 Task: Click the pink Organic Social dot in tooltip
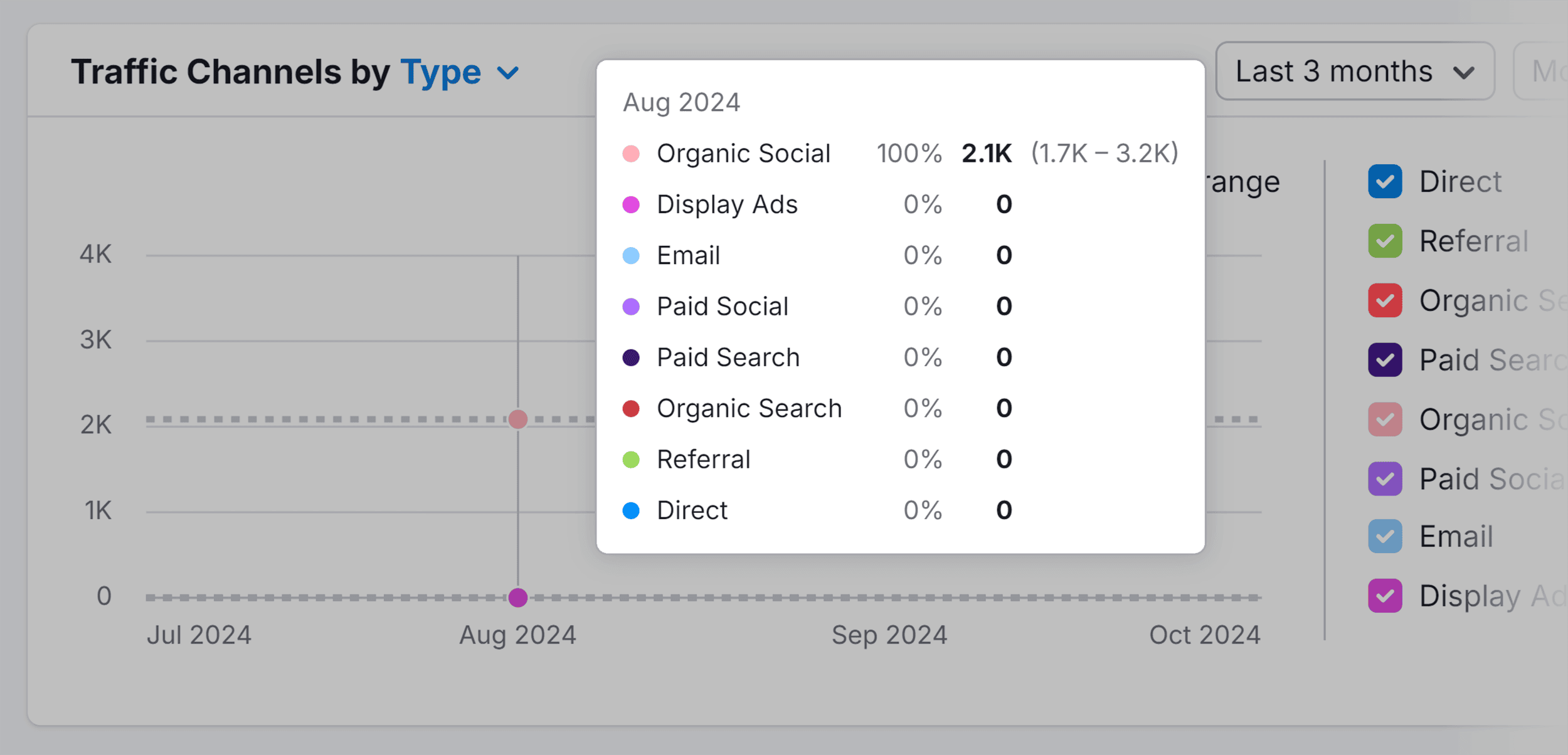pos(630,152)
